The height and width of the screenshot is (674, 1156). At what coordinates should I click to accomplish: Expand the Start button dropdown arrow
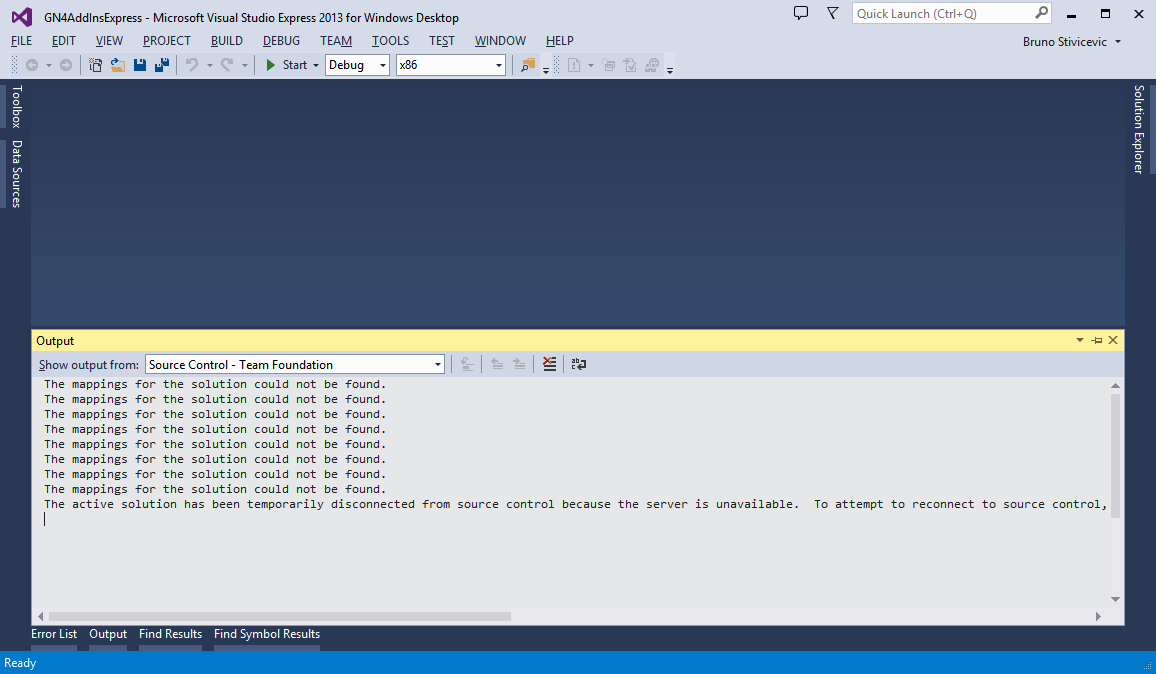coord(316,65)
